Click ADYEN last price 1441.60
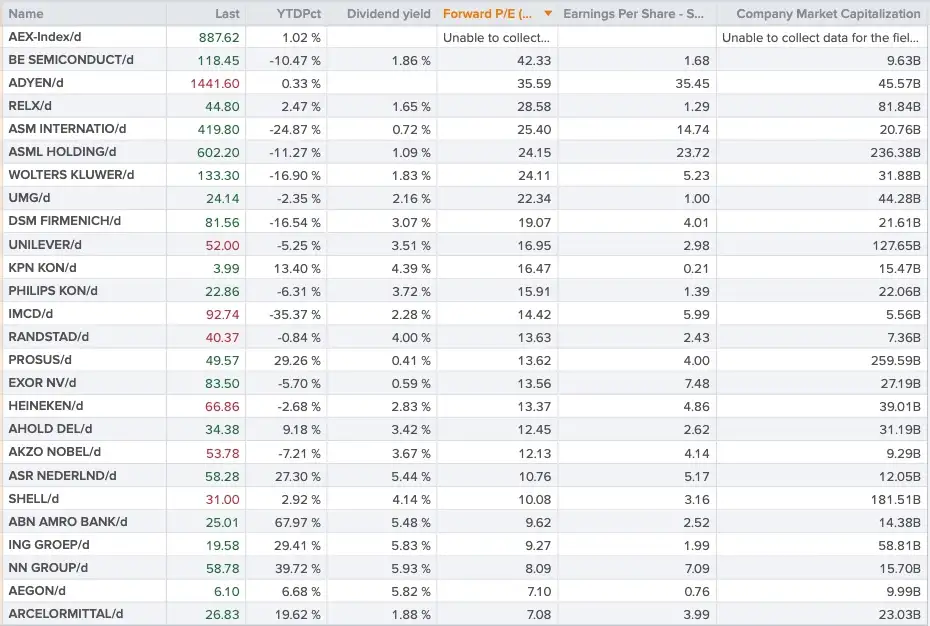Image resolution: width=930 pixels, height=626 pixels. (215, 84)
